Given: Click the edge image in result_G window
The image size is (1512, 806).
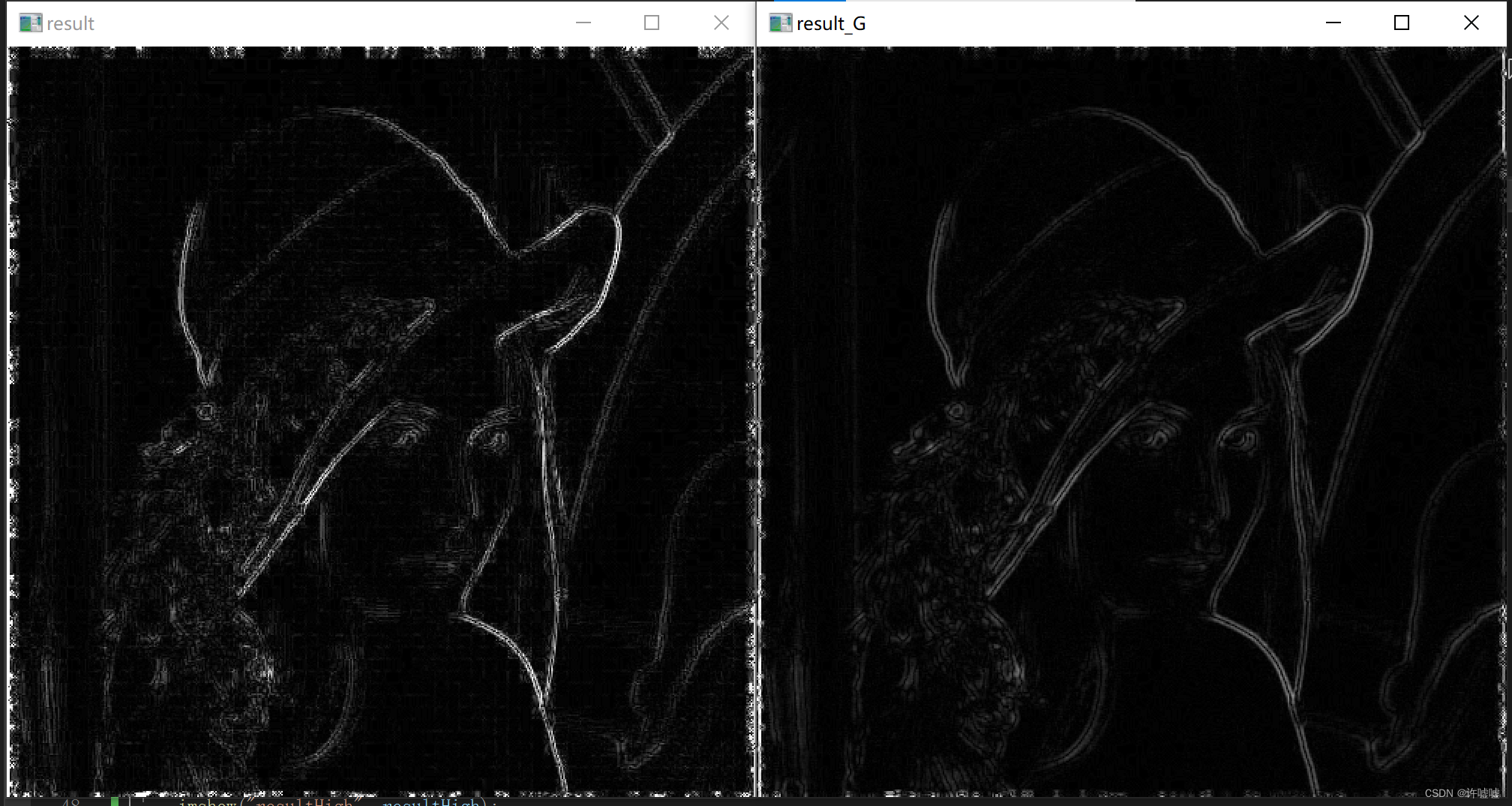Looking at the screenshot, I should tap(1132, 421).
